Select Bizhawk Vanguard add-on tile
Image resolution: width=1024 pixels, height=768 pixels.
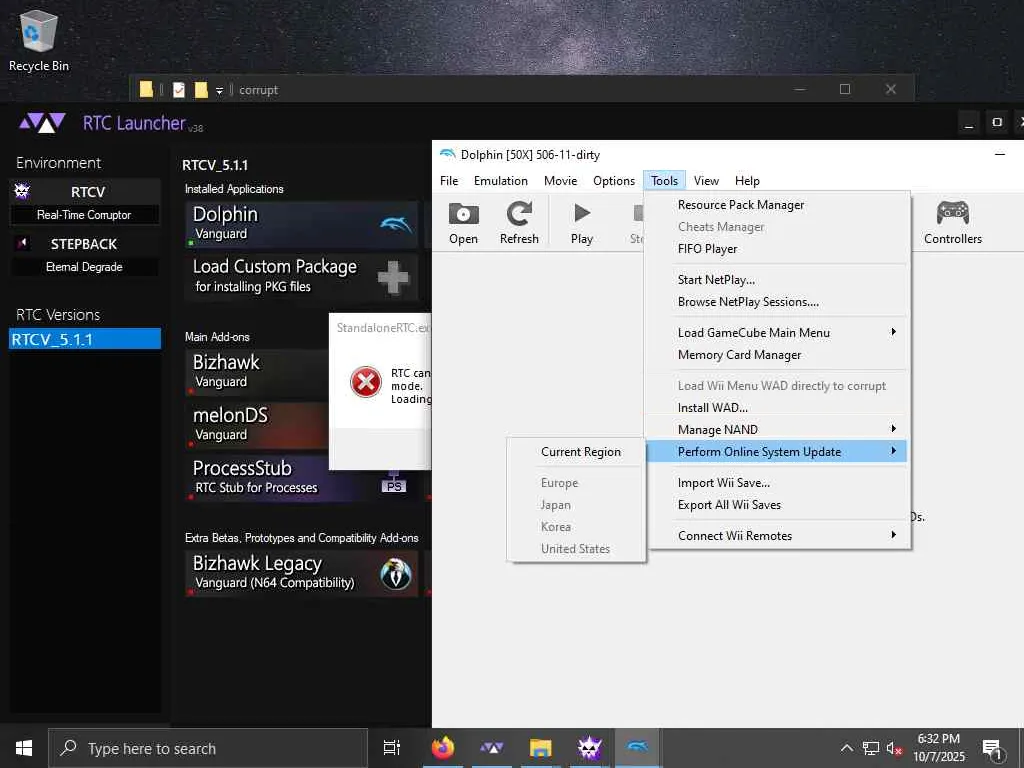258,372
